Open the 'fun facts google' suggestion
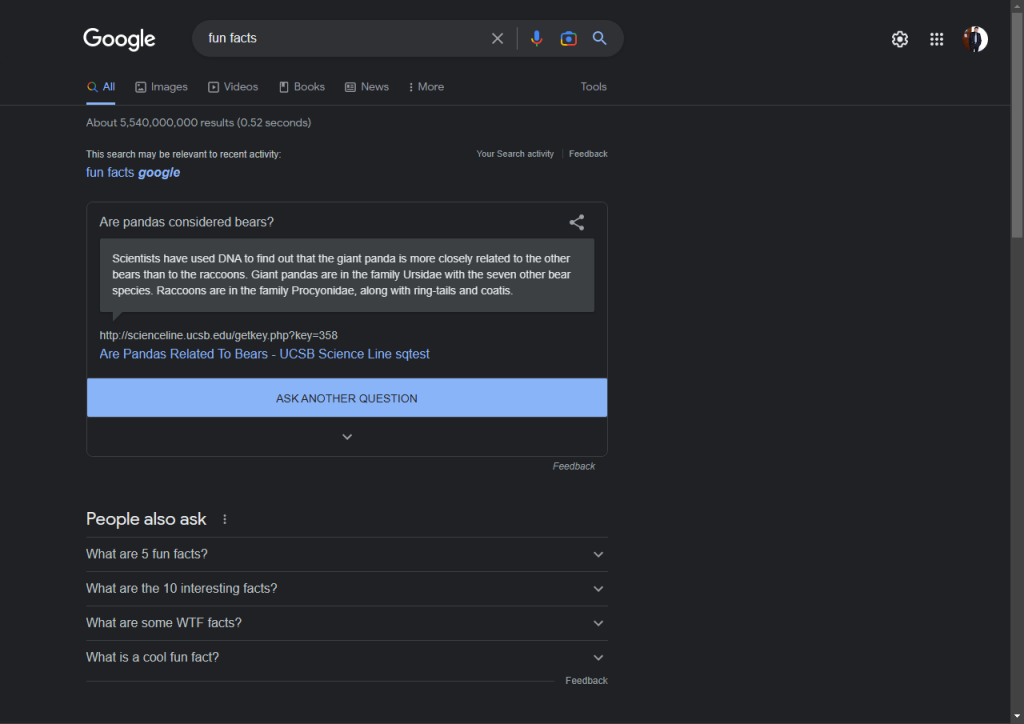 (x=133, y=172)
